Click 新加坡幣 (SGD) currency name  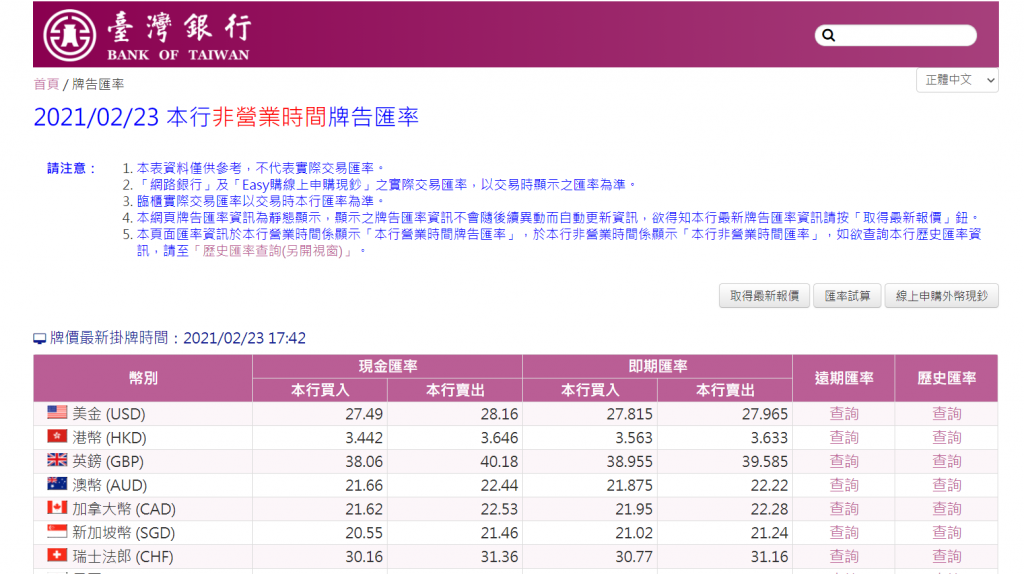click(123, 533)
